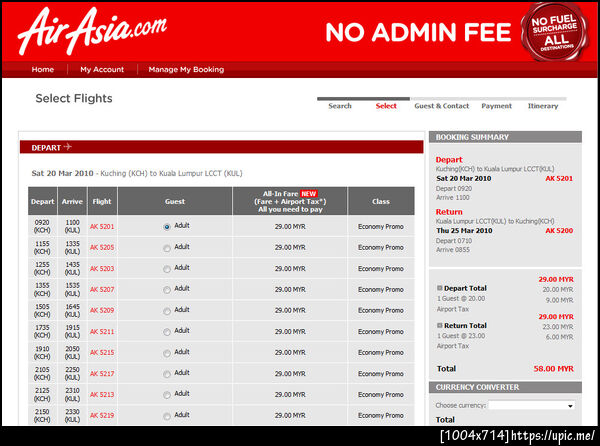Click 'Thu 25 Mar 2010' return date

[x=464, y=231]
